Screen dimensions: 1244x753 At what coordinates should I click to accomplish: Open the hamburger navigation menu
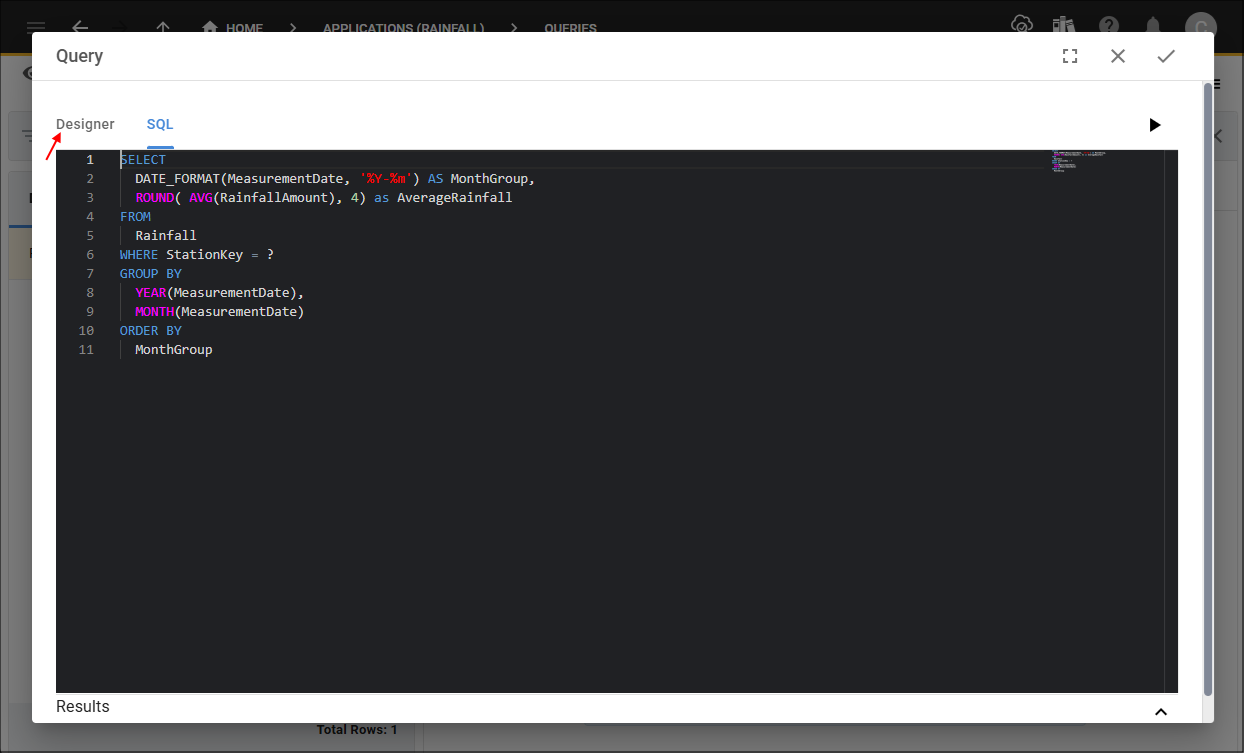36,27
